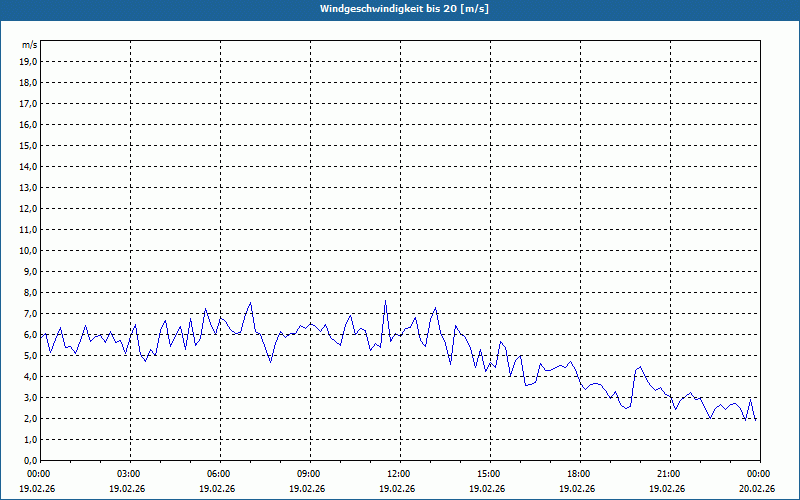Click the 06:00 time axis label
800x500 pixels.
219,474
